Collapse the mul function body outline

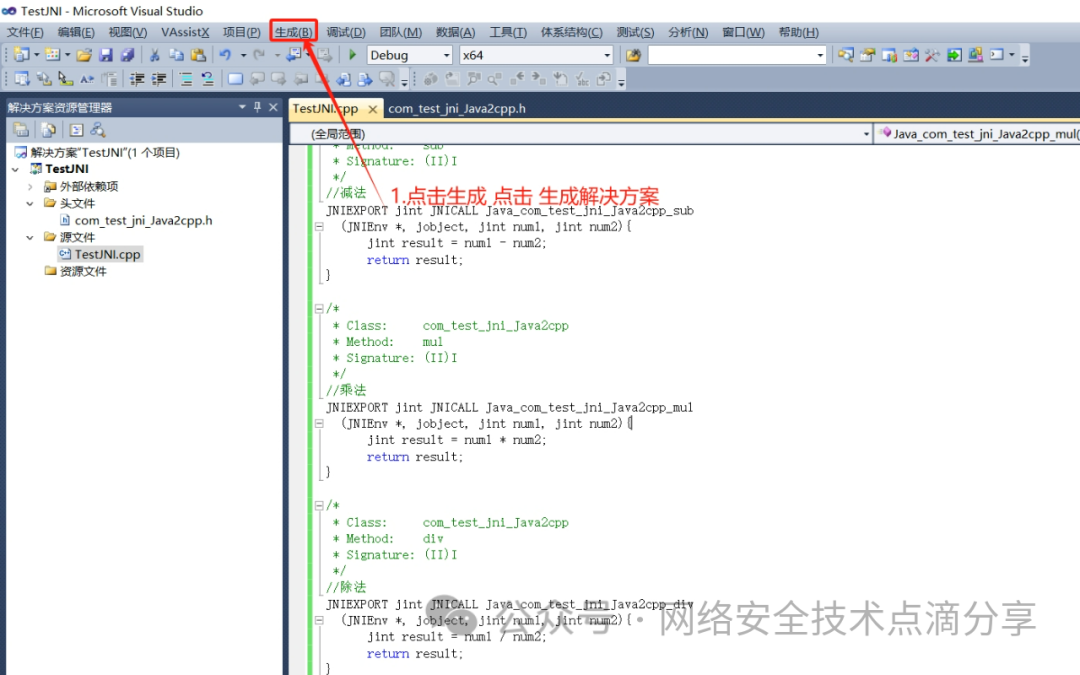tap(319, 424)
